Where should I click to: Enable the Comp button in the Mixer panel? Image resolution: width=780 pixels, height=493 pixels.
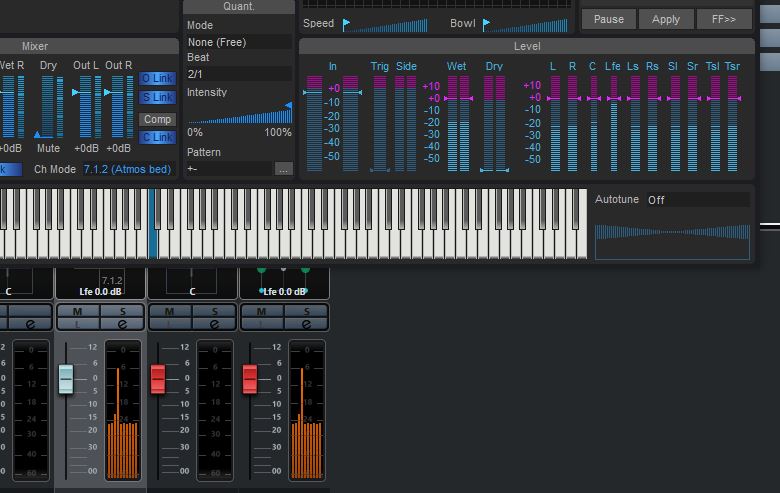[x=157, y=119]
